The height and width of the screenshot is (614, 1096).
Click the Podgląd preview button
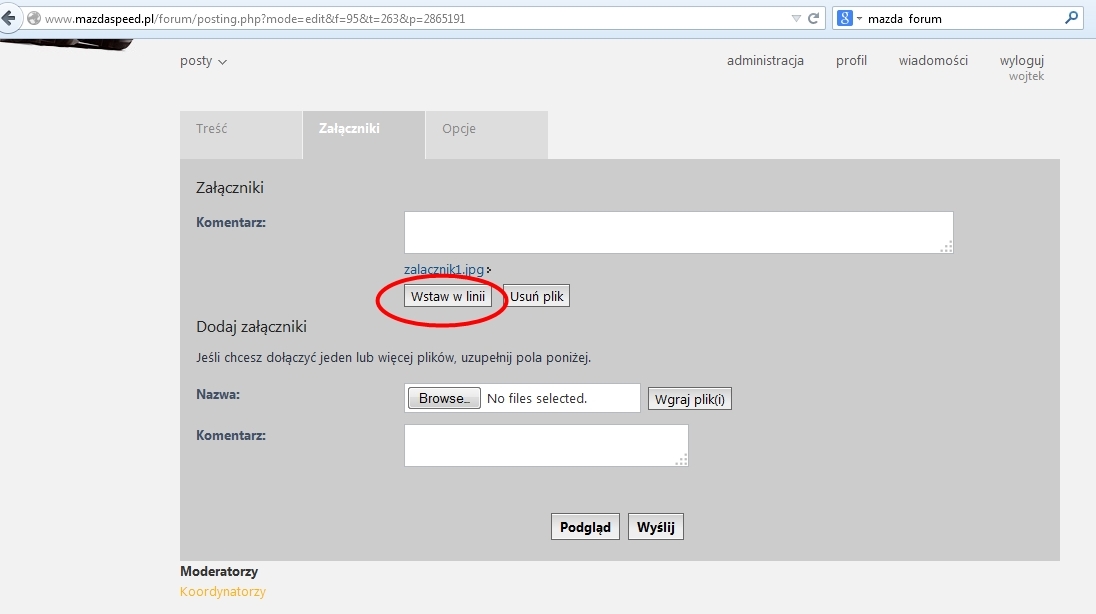(x=586, y=527)
